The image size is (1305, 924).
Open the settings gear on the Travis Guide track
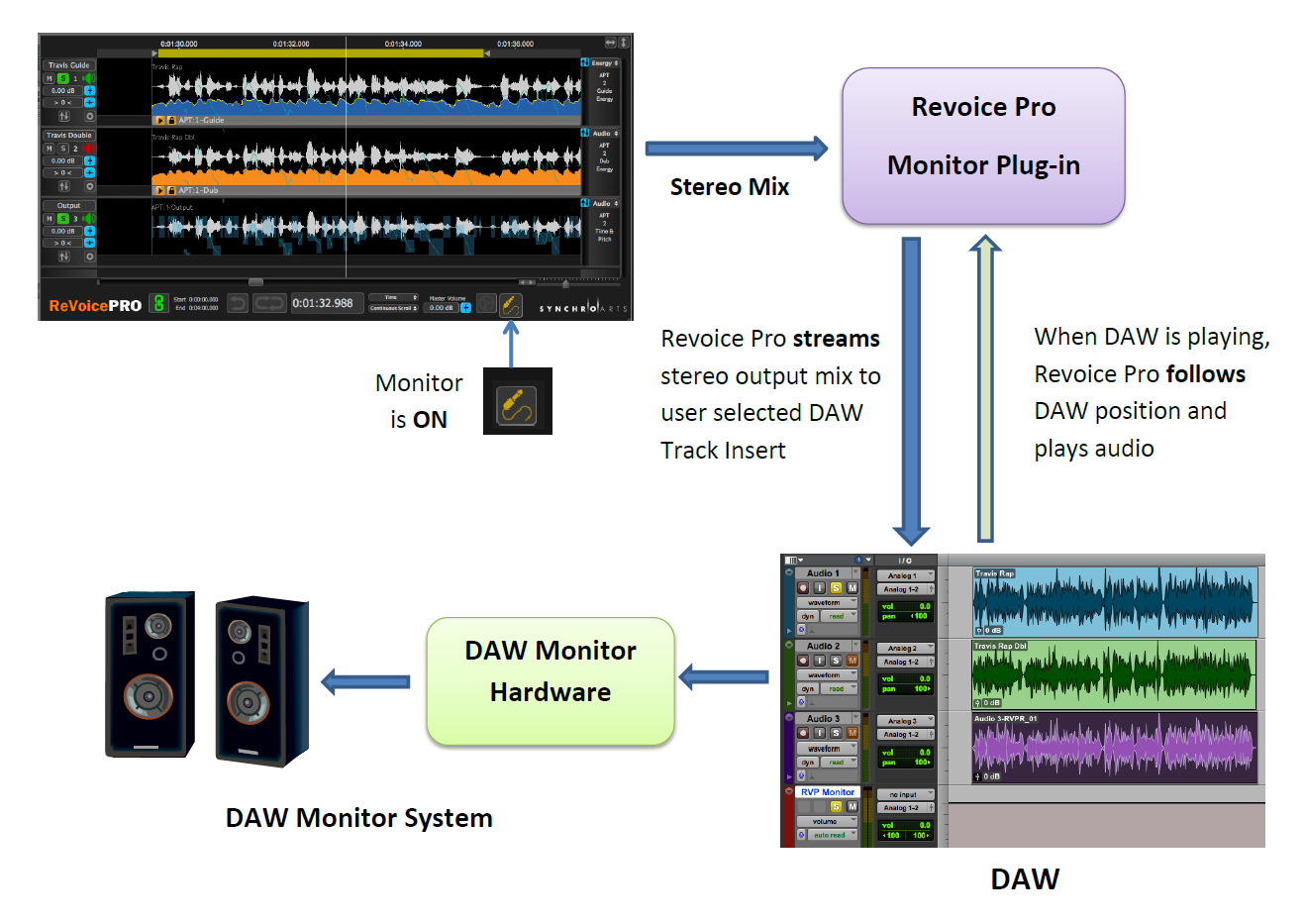coord(90,116)
